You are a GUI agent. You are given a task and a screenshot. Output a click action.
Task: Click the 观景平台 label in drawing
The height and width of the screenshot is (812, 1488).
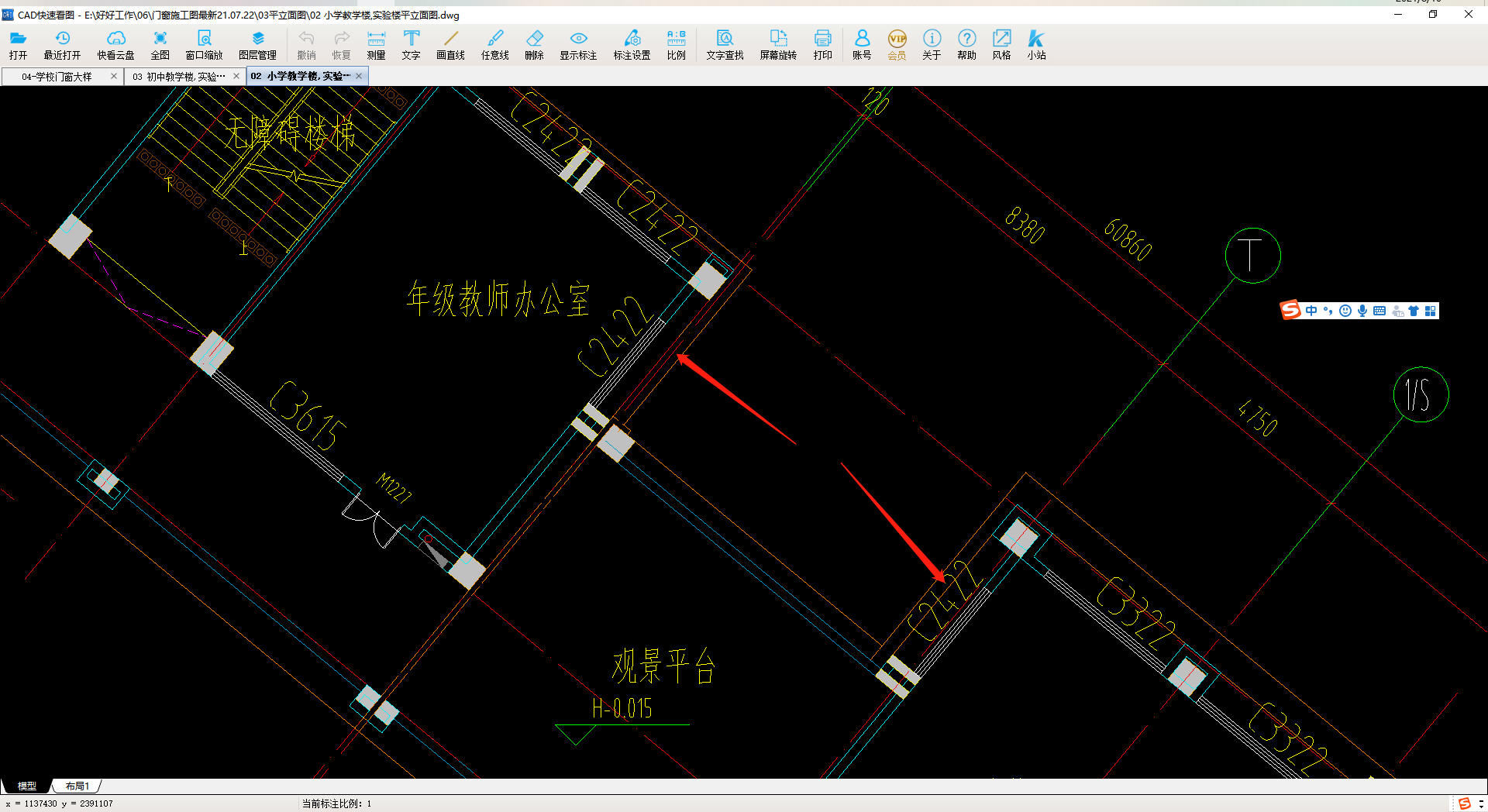663,666
